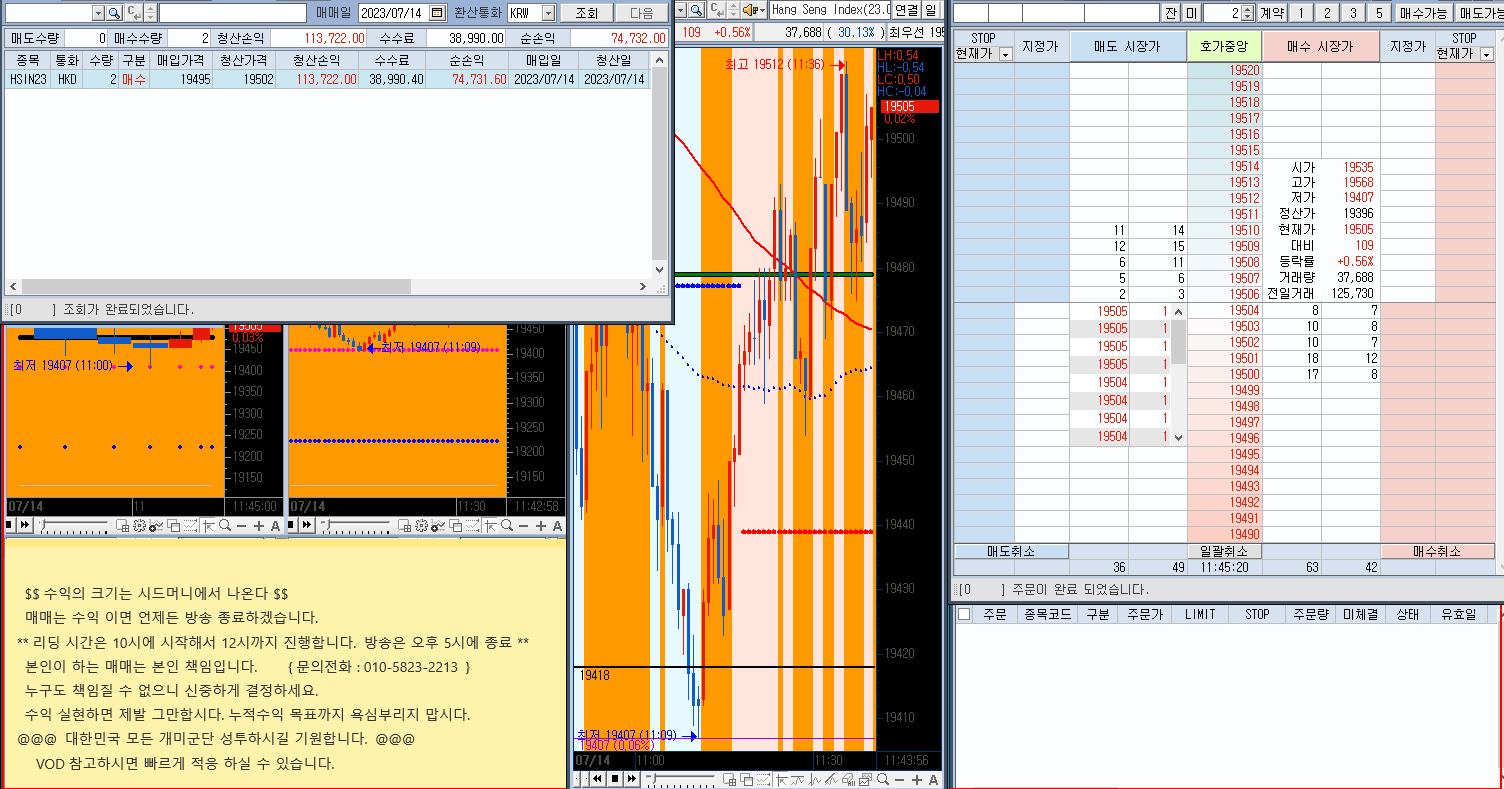
Task: Click the order quantity stepper arrows next to 2
Action: point(1248,13)
